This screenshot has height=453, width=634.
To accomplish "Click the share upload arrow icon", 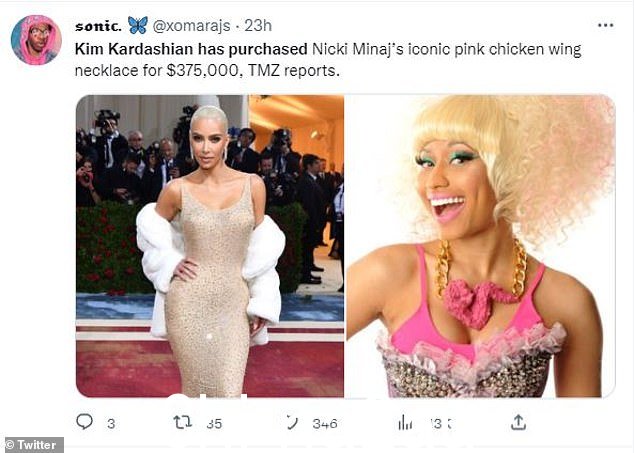I will point(518,422).
